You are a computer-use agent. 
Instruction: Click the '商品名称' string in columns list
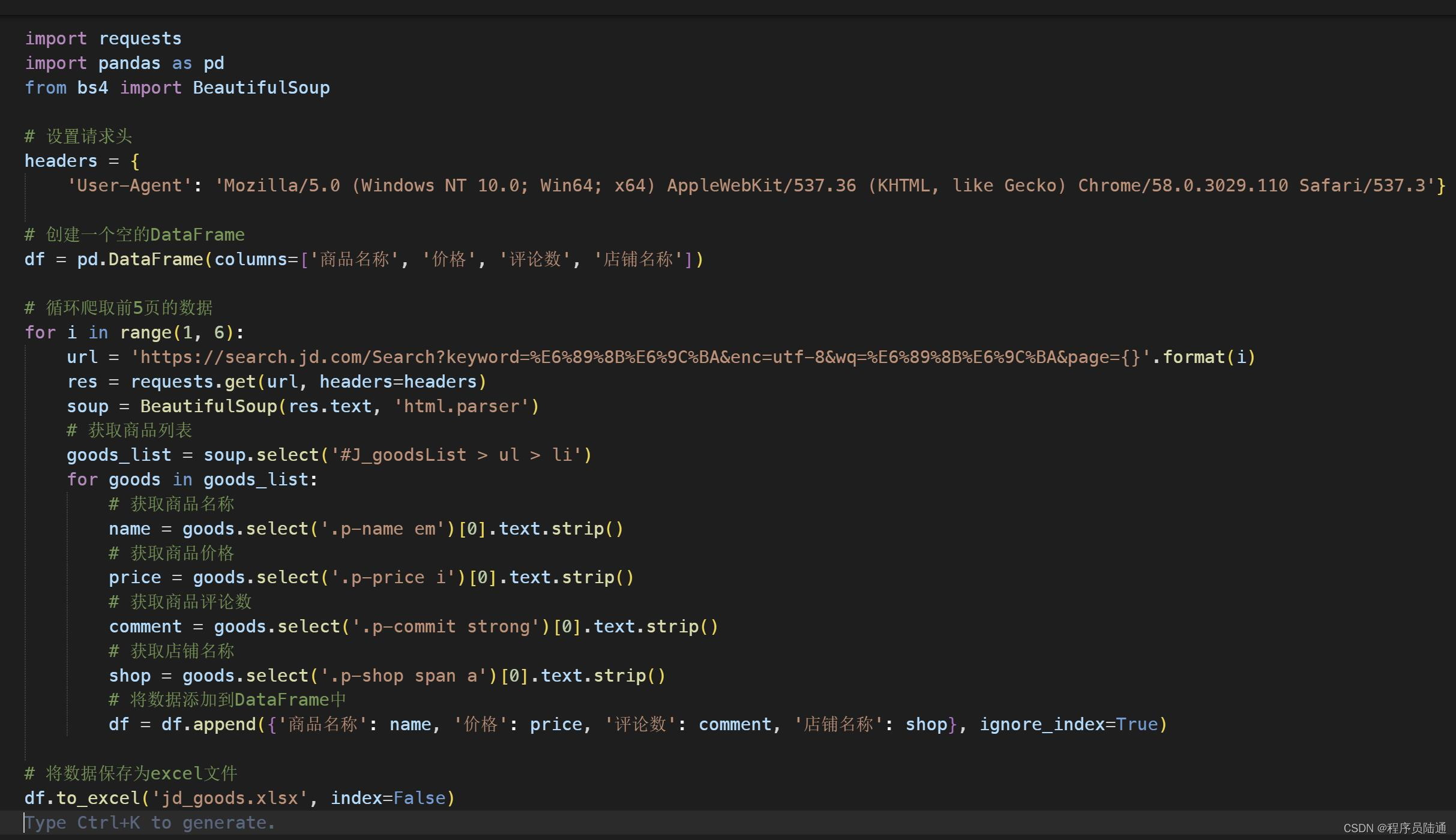pos(355,259)
